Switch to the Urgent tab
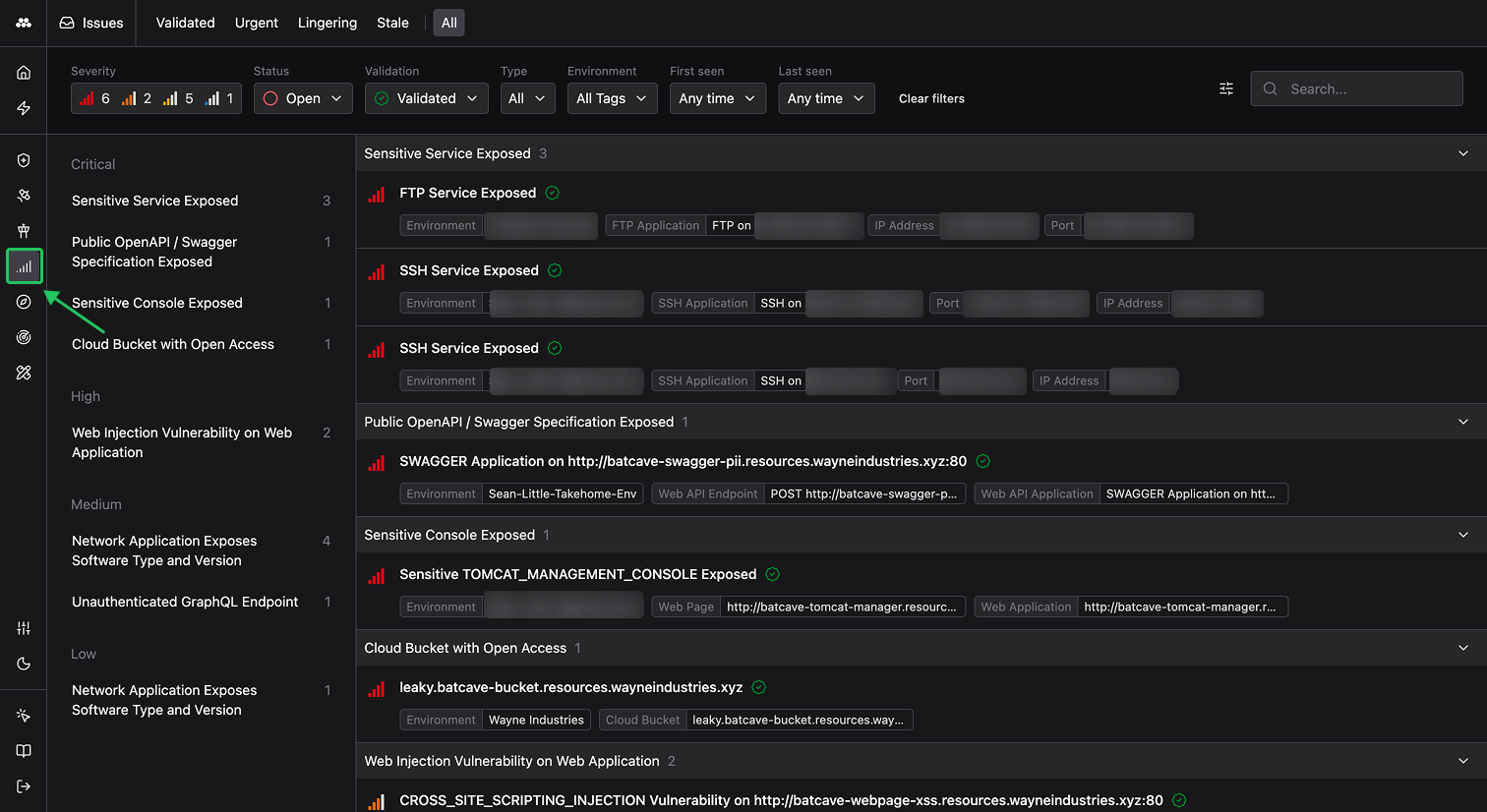Viewport: 1487px width, 812px height. click(256, 22)
